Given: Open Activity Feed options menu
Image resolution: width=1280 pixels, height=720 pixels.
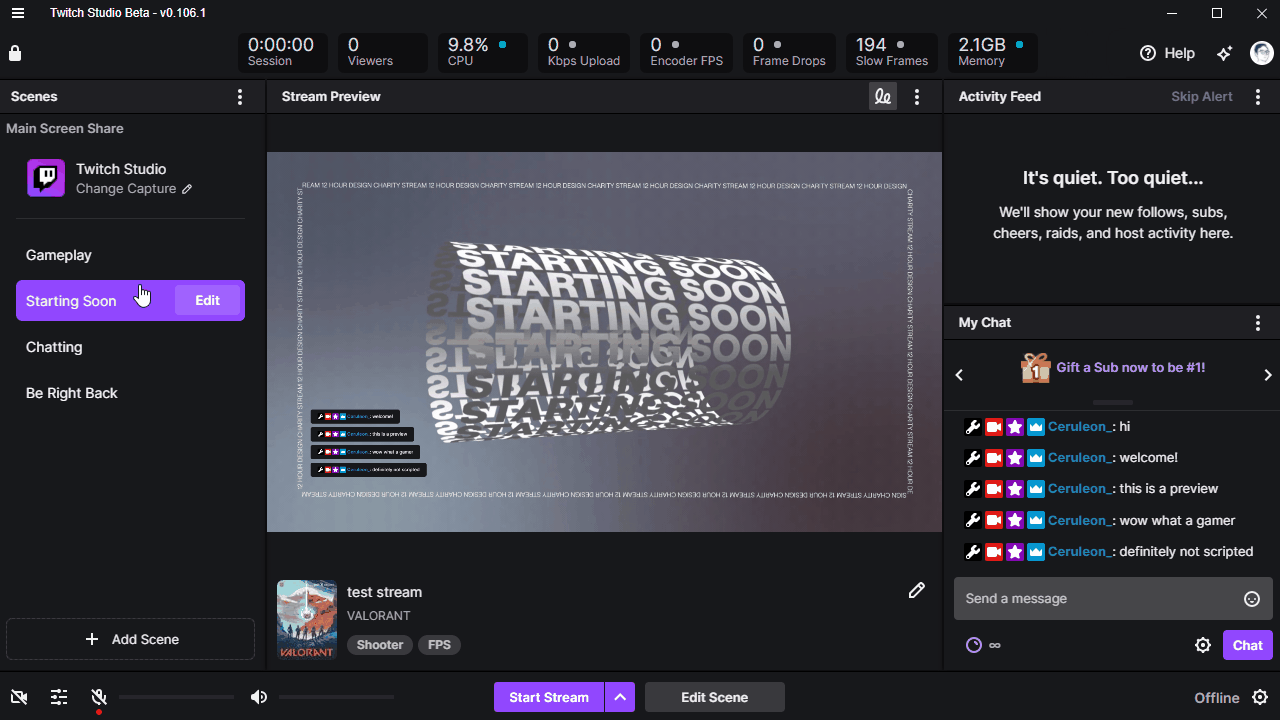Looking at the screenshot, I should pos(1257,97).
